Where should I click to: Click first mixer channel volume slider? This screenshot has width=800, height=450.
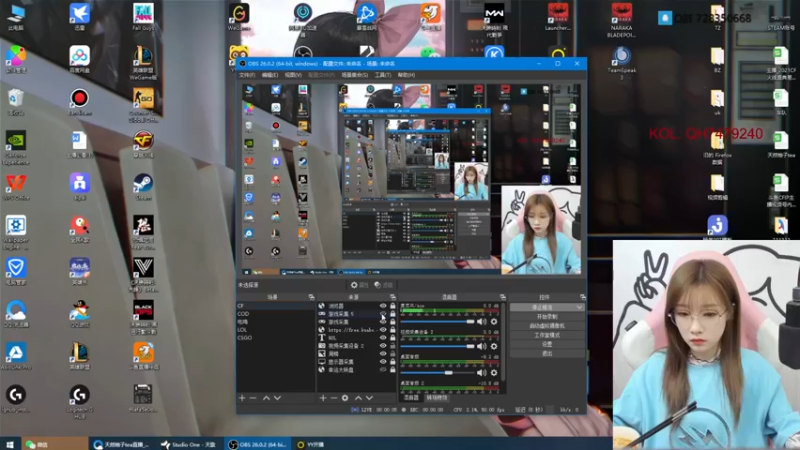click(x=437, y=321)
